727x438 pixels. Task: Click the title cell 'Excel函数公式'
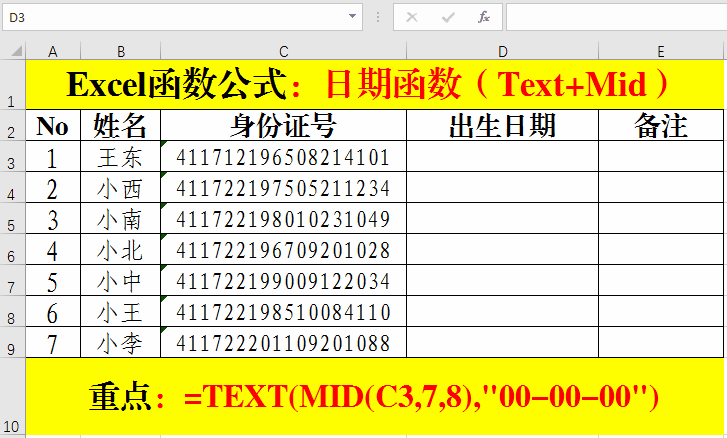[375, 84]
